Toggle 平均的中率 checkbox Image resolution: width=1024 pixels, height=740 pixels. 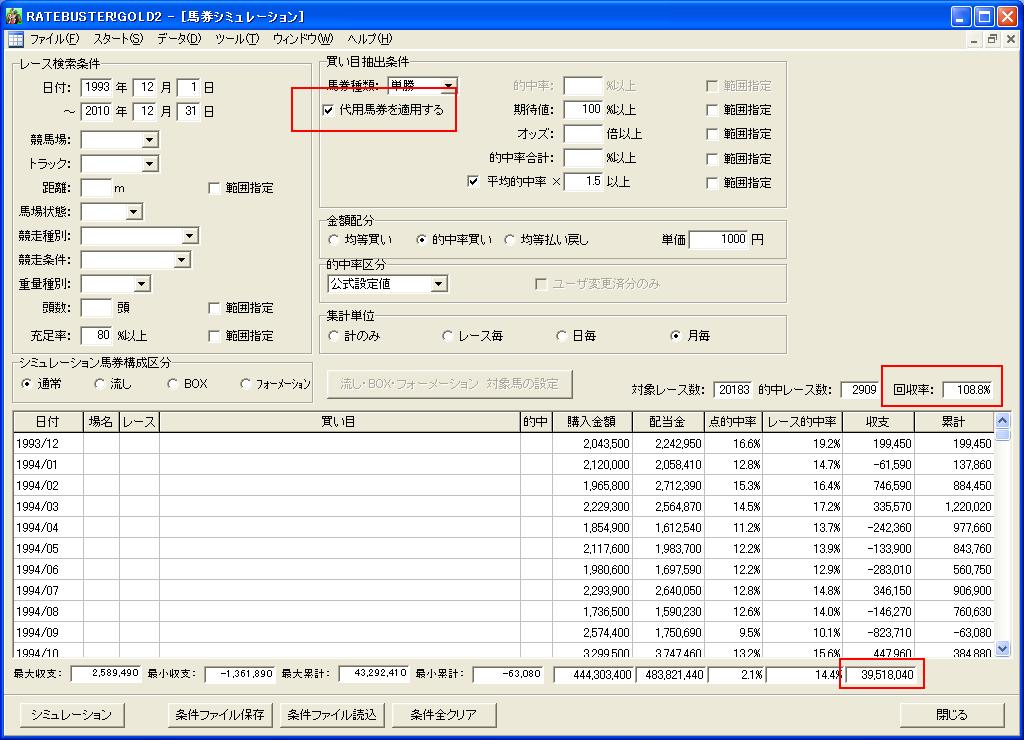click(473, 182)
